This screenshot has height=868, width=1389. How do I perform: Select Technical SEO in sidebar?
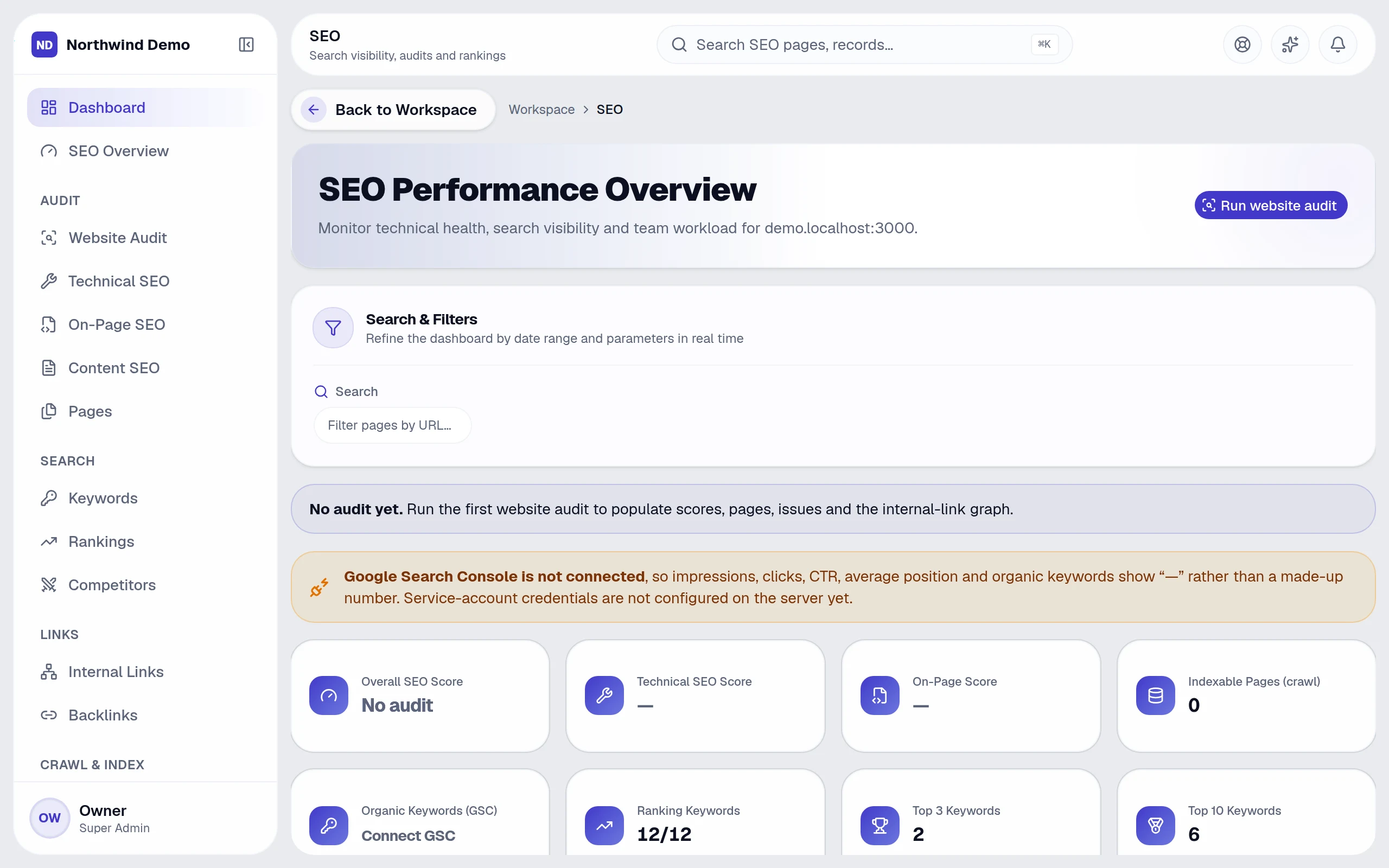[146, 282]
